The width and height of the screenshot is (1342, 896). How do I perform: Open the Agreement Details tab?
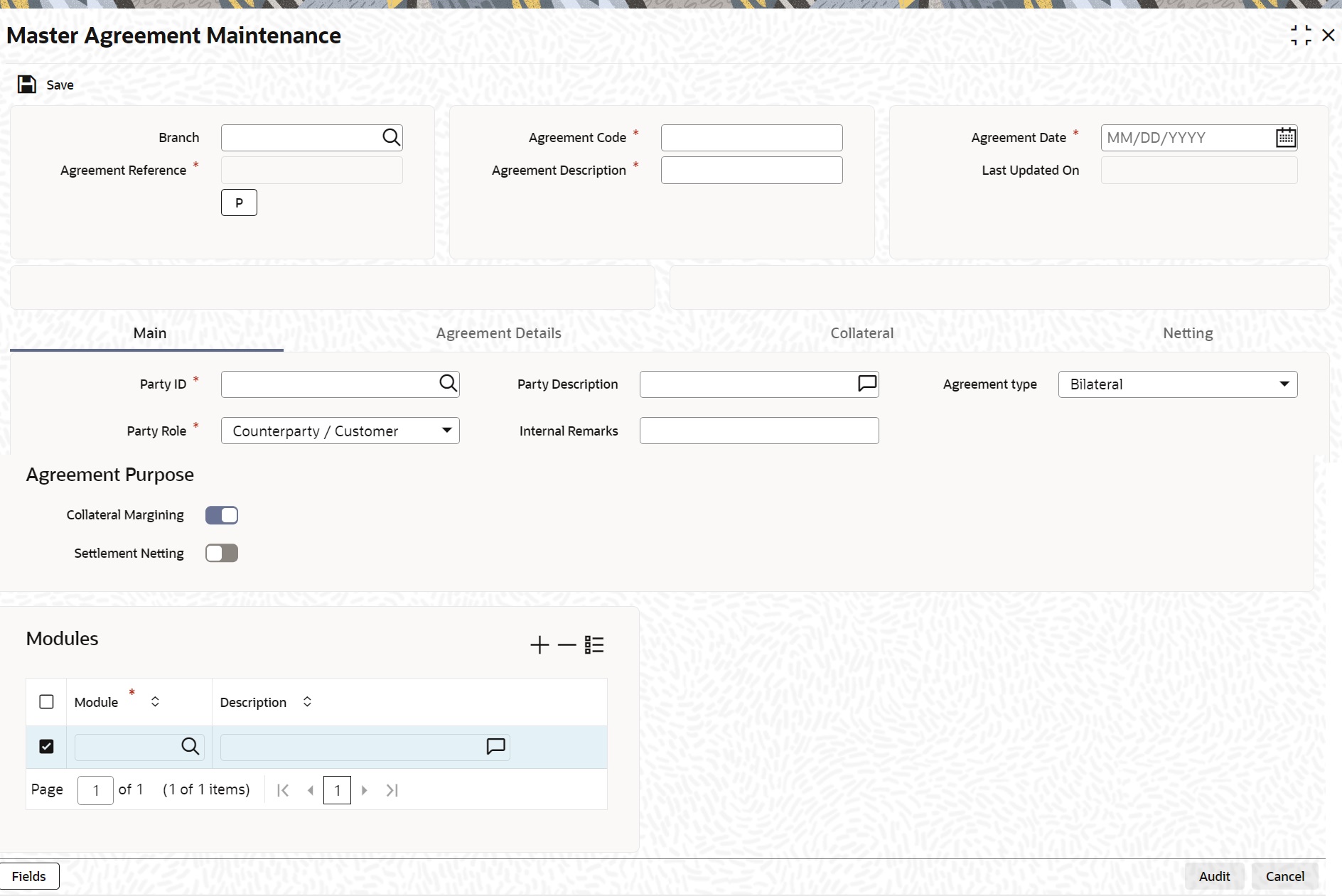coord(499,333)
